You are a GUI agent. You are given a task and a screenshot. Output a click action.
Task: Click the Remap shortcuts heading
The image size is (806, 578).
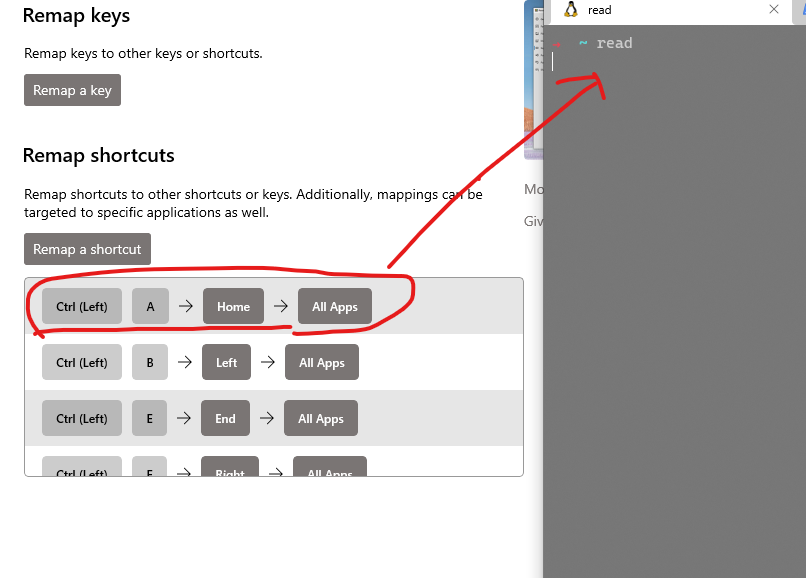(99, 155)
